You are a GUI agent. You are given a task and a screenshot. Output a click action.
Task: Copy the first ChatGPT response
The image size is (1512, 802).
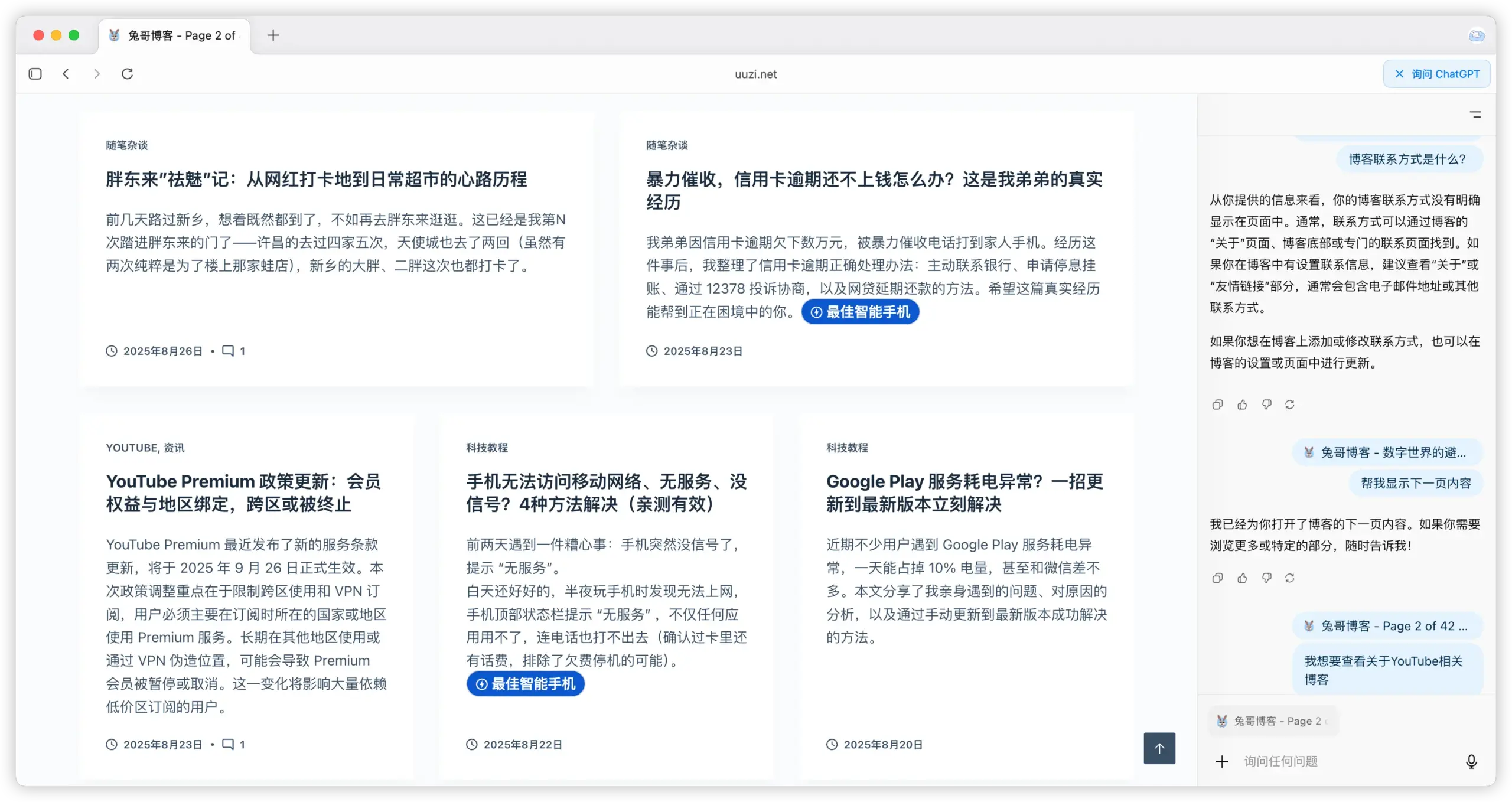[1217, 405]
